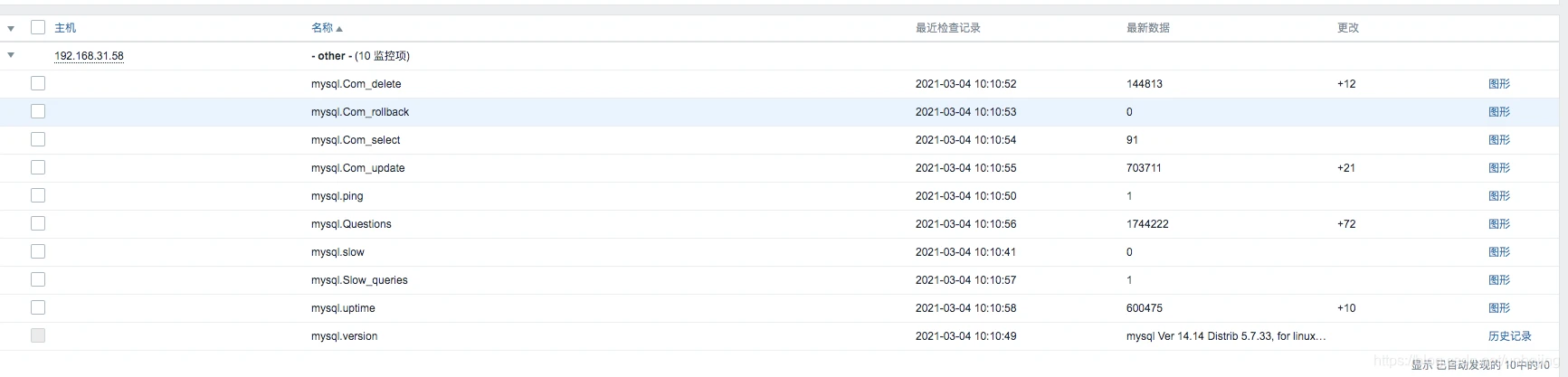
Task: Click item name mysql.Questions
Action: (x=351, y=224)
